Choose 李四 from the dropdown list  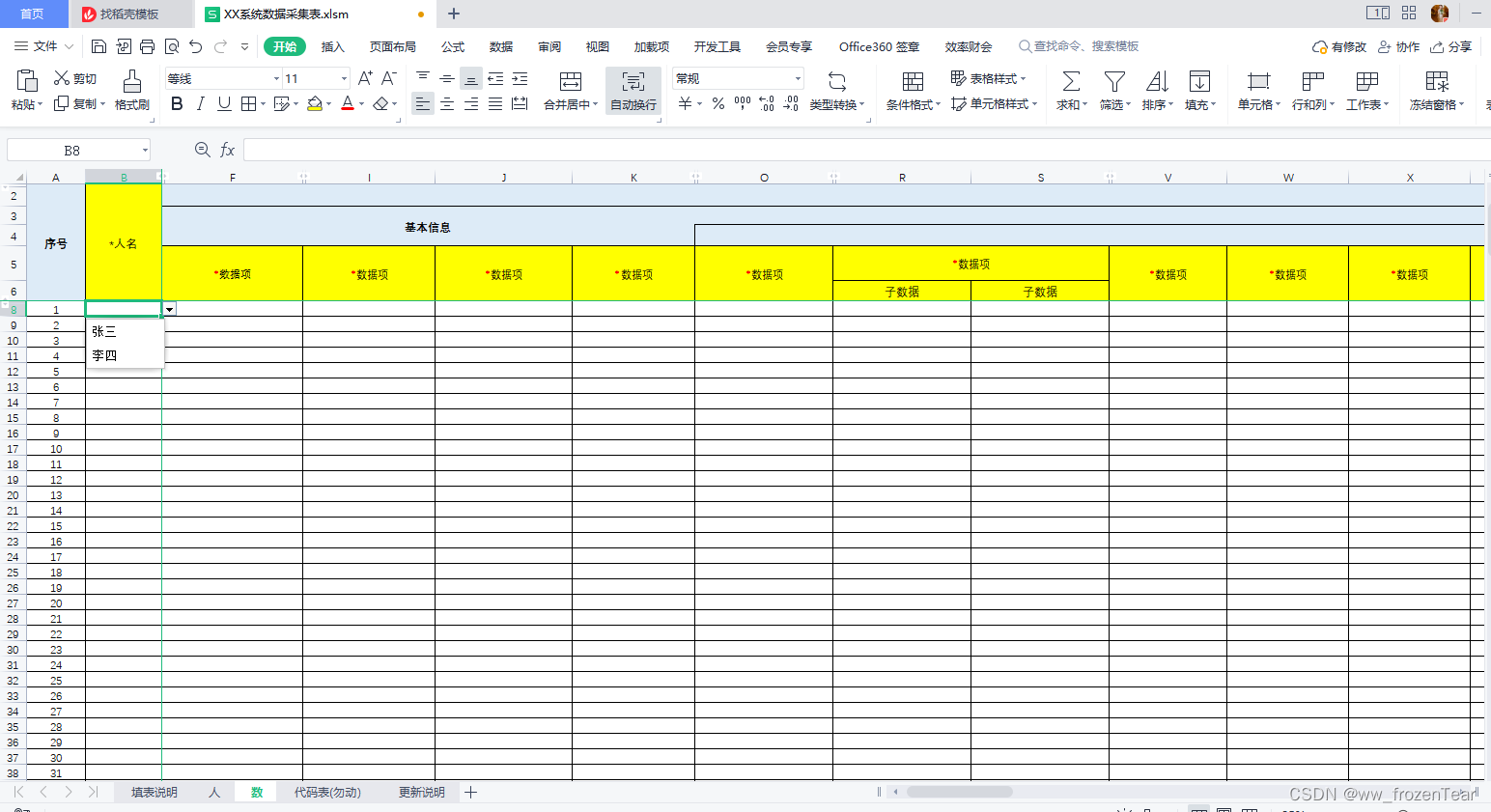click(x=125, y=355)
